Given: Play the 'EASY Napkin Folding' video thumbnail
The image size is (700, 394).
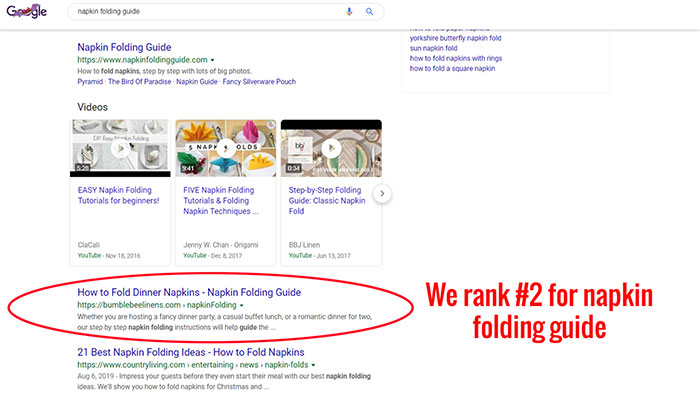Looking at the screenshot, I should click(120, 148).
